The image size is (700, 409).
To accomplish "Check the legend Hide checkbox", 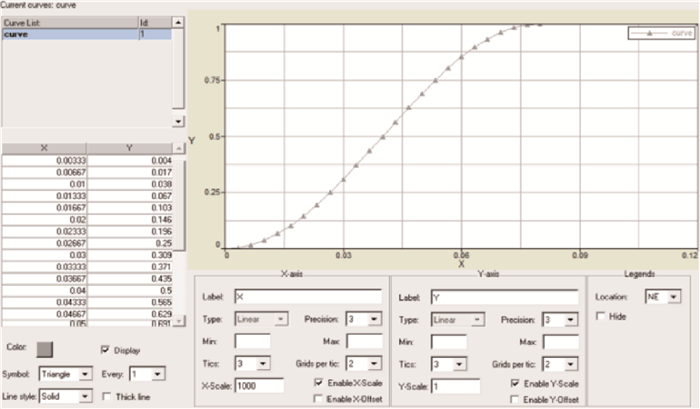I will [x=601, y=316].
